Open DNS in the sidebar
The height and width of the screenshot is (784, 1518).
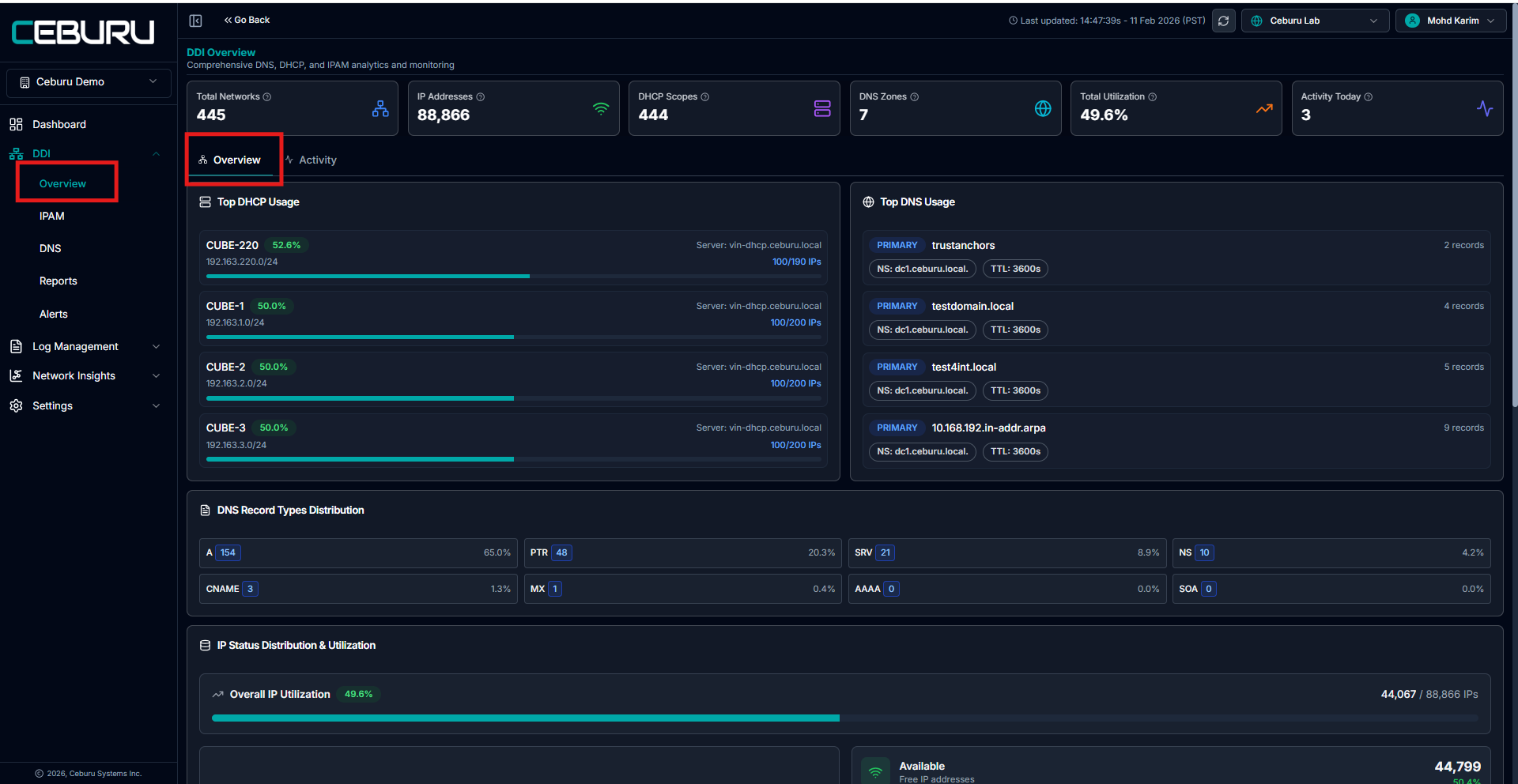(x=51, y=249)
